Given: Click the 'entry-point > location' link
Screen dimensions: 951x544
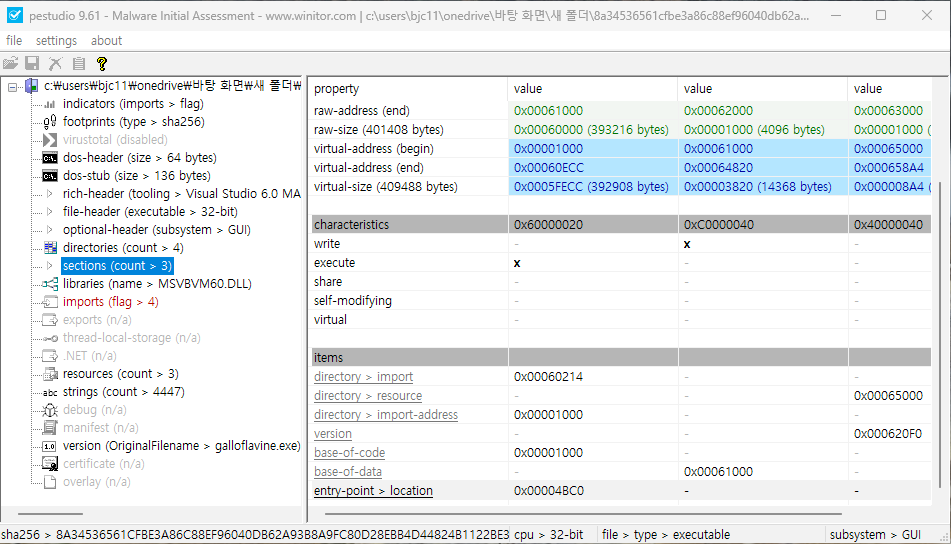Looking at the screenshot, I should click(373, 491).
